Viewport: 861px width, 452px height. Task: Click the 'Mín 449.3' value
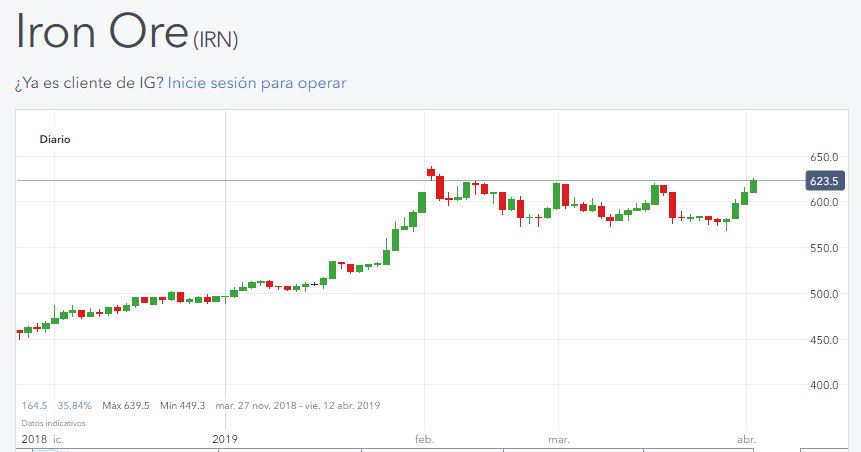(182, 406)
